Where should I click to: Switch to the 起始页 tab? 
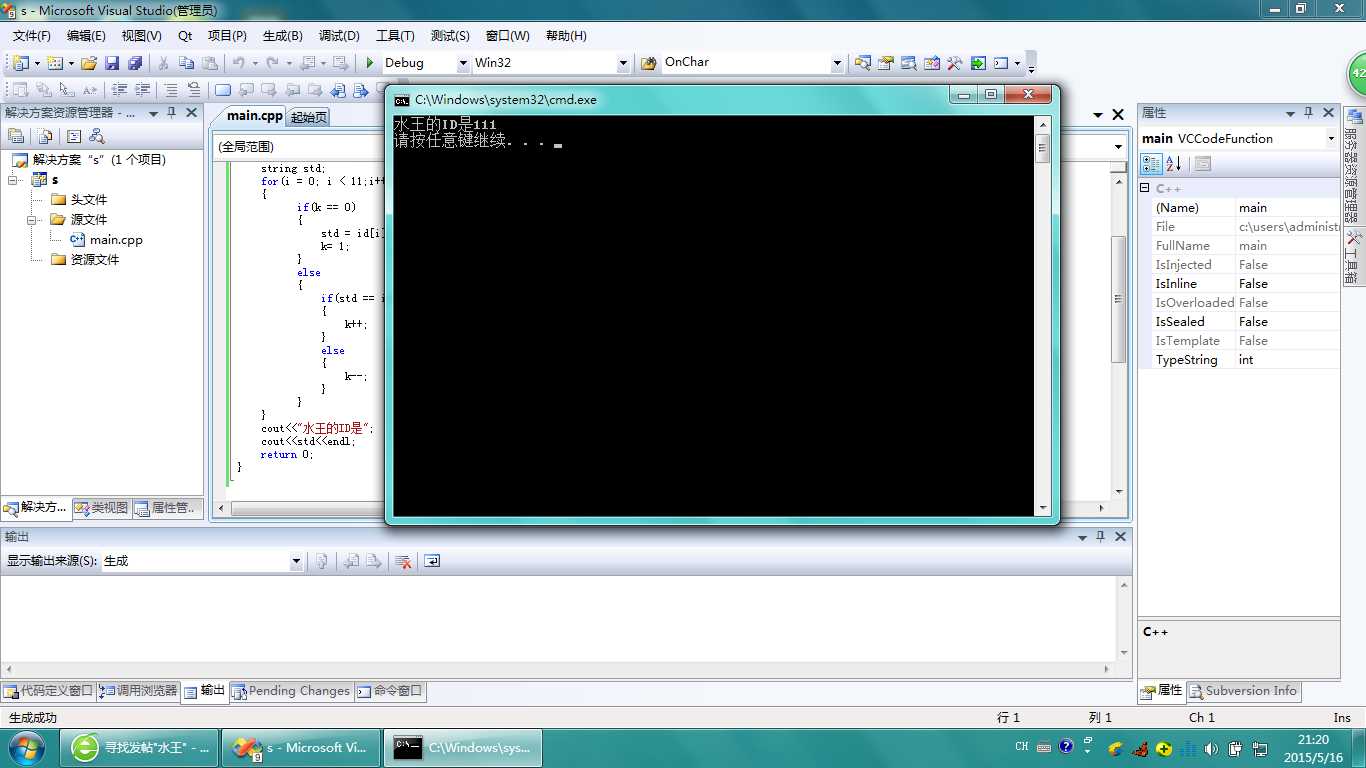pos(308,117)
